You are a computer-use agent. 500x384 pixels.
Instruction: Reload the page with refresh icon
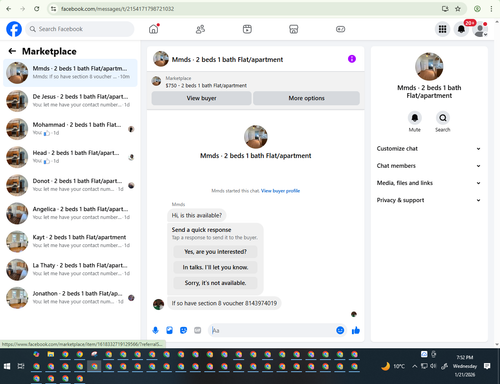tap(37, 9)
